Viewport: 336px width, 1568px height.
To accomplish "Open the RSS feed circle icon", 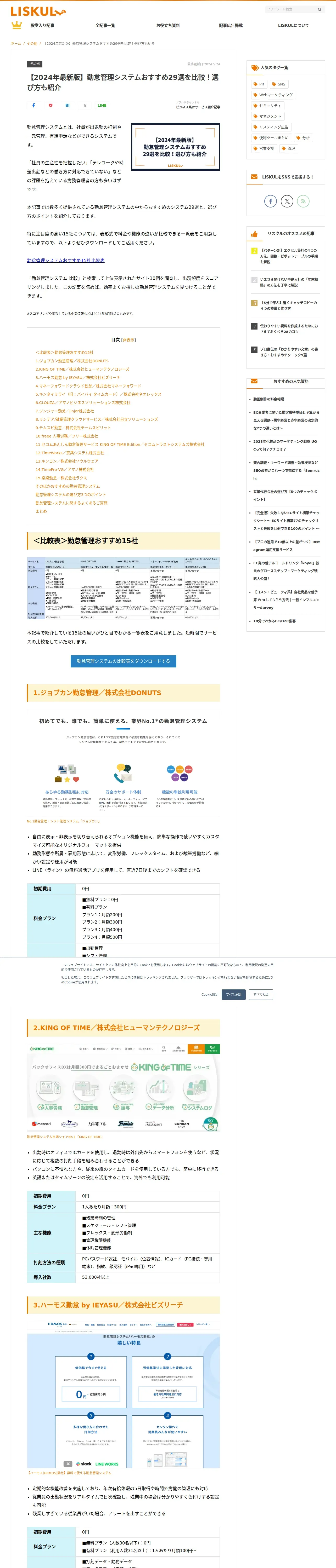I will (303, 201).
